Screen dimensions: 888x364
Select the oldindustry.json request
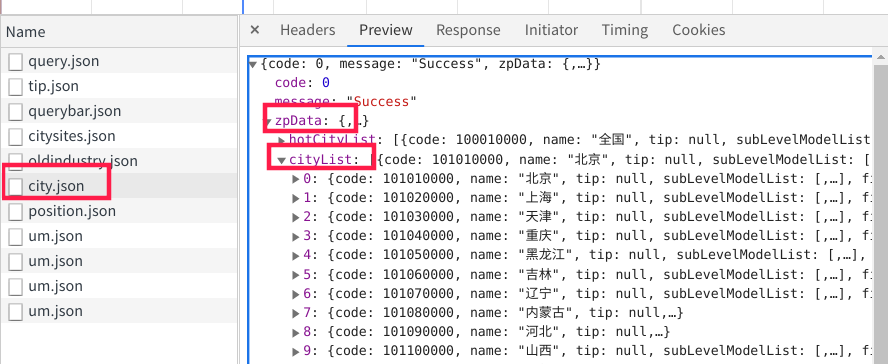pyautogui.click(x=119, y=161)
